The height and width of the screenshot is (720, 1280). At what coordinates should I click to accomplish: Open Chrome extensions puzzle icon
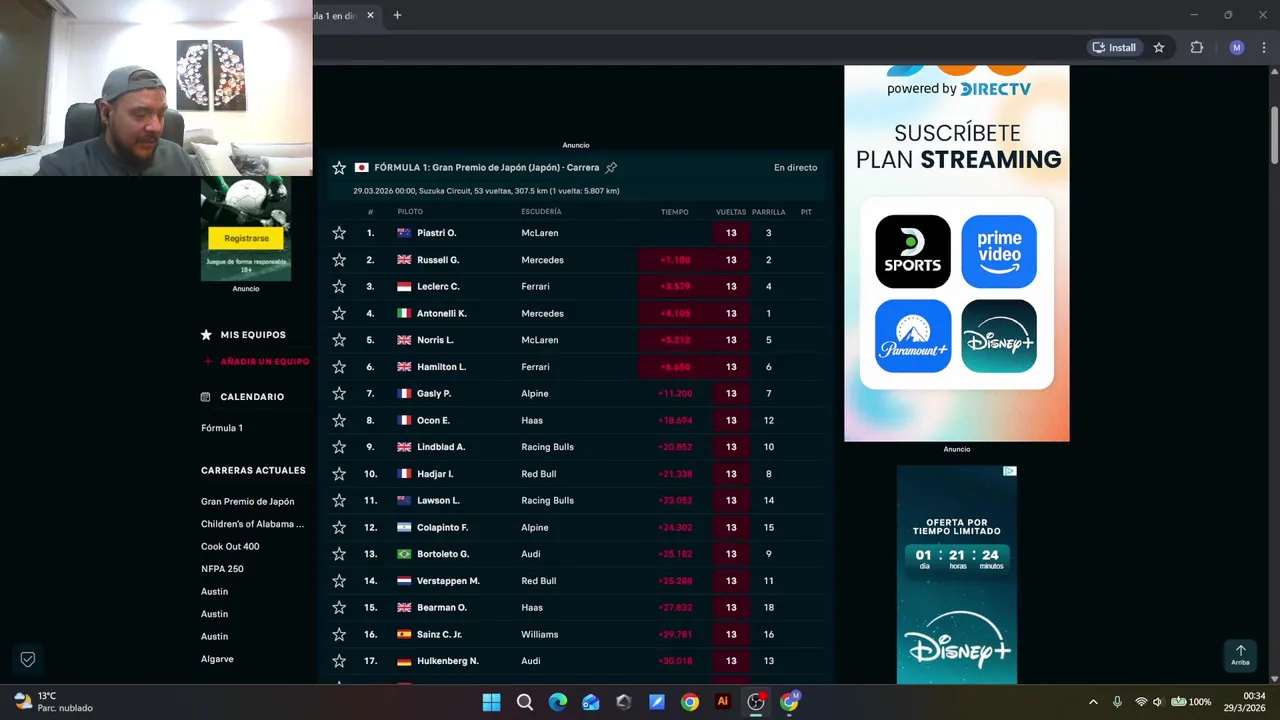coord(1196,47)
